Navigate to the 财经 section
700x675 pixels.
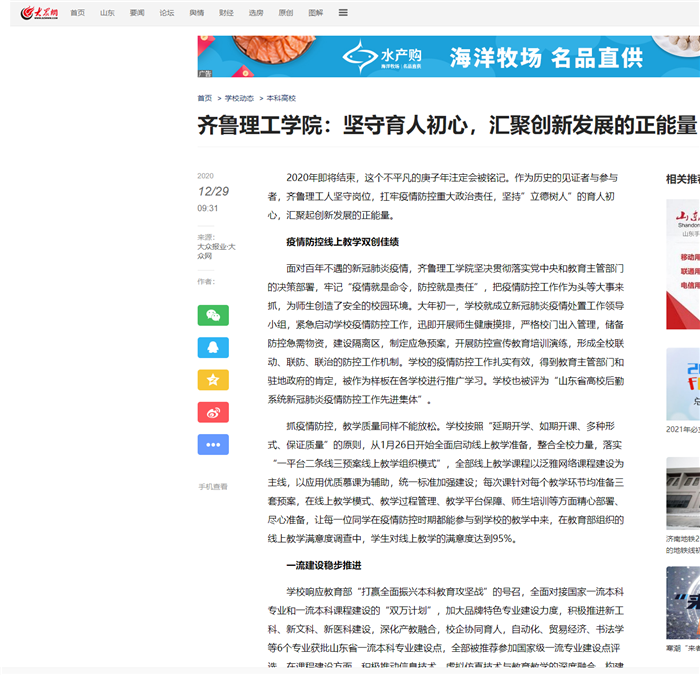226,13
